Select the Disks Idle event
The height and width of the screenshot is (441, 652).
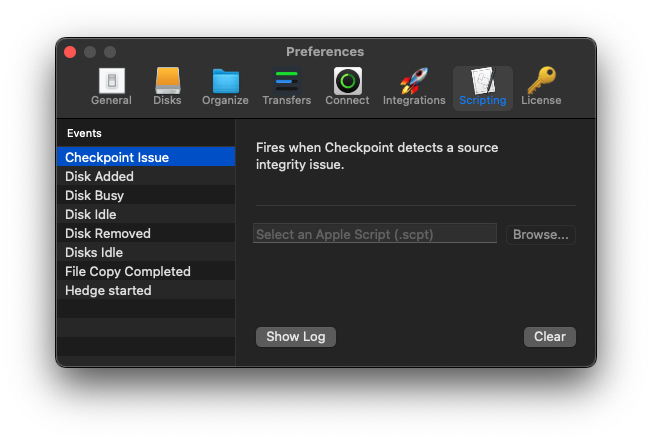coord(146,252)
